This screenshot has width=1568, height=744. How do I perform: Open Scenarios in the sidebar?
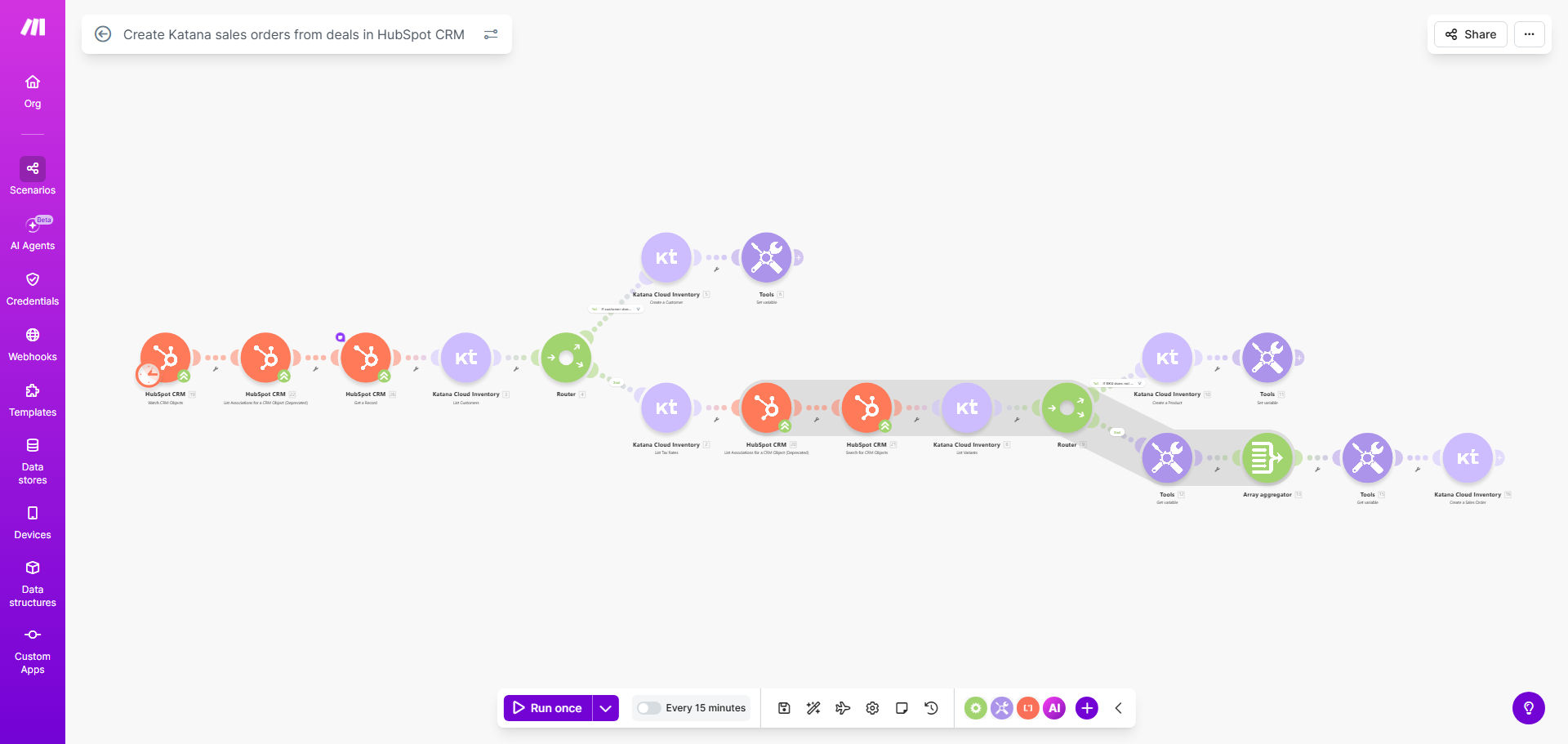click(33, 176)
